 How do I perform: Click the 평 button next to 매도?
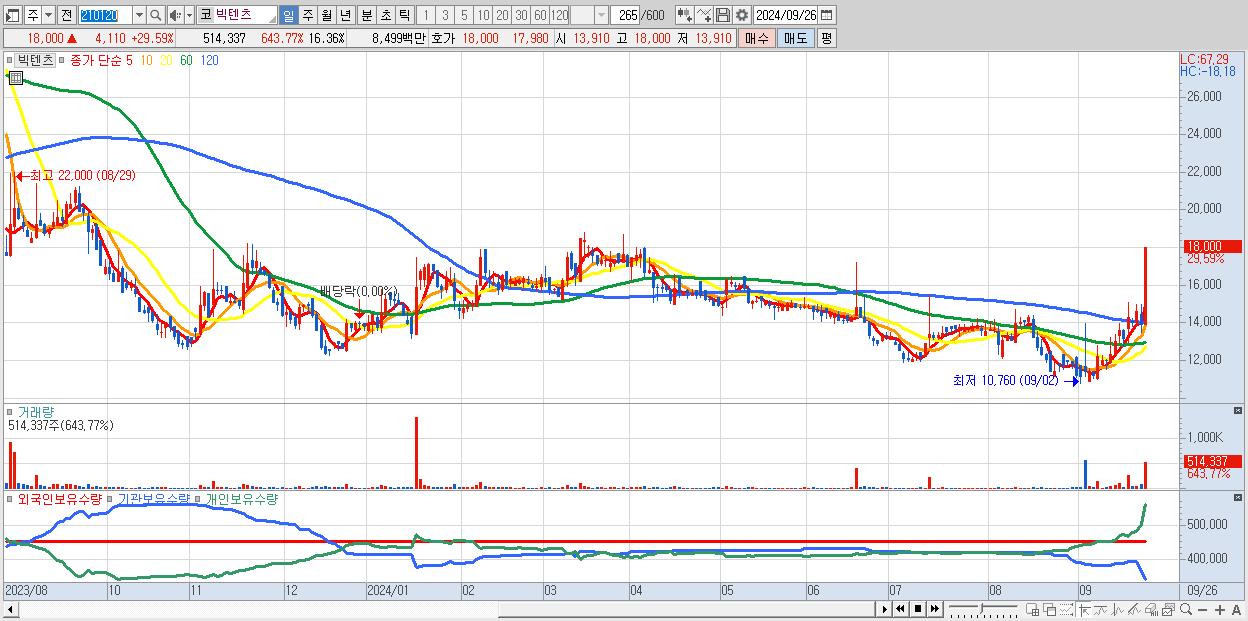coord(826,38)
